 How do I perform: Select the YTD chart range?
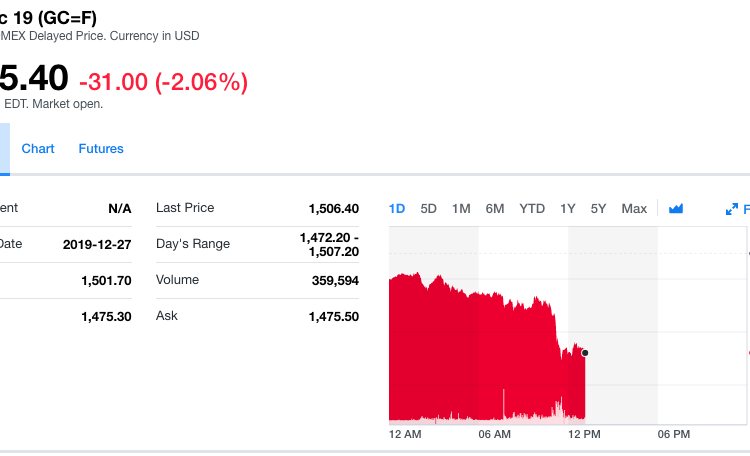[x=532, y=209]
